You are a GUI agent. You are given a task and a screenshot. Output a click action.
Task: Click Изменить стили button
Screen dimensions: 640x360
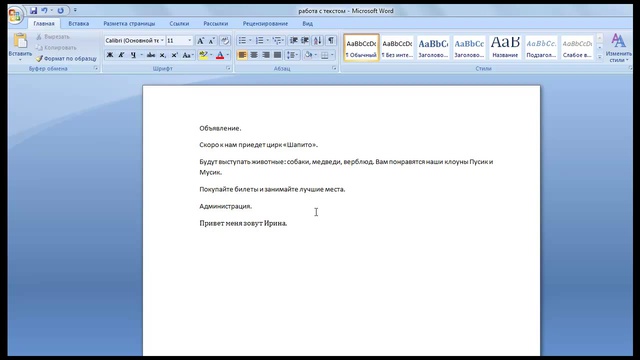(618, 48)
